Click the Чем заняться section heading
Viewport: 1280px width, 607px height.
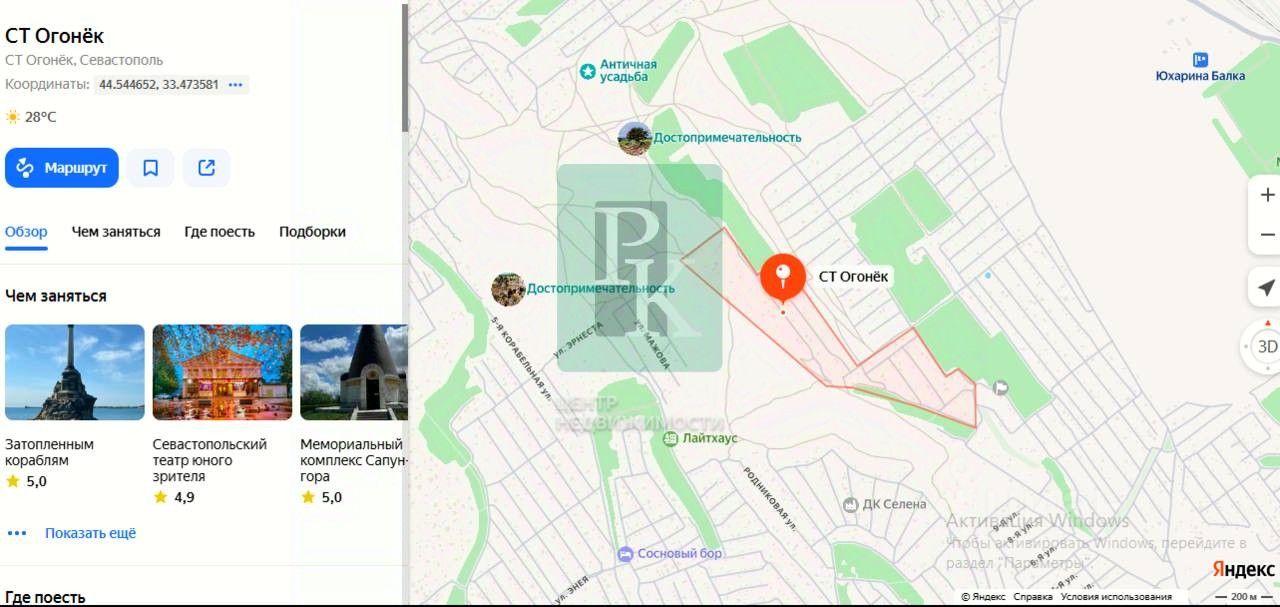56,296
